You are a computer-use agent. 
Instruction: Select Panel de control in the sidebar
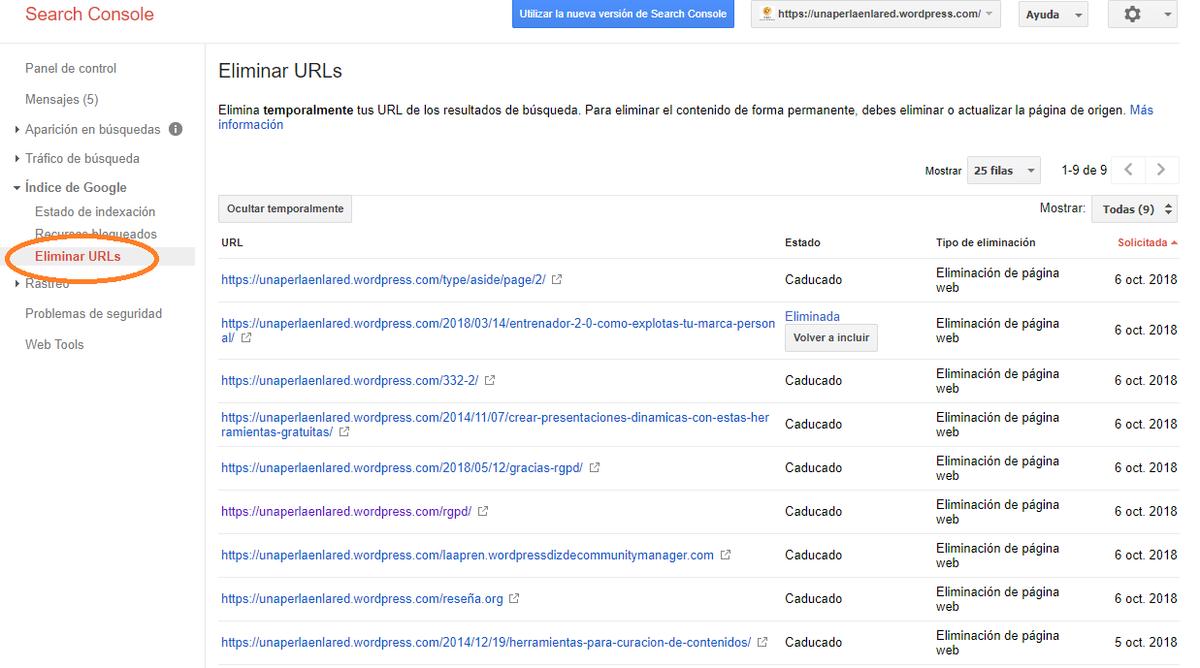[70, 68]
